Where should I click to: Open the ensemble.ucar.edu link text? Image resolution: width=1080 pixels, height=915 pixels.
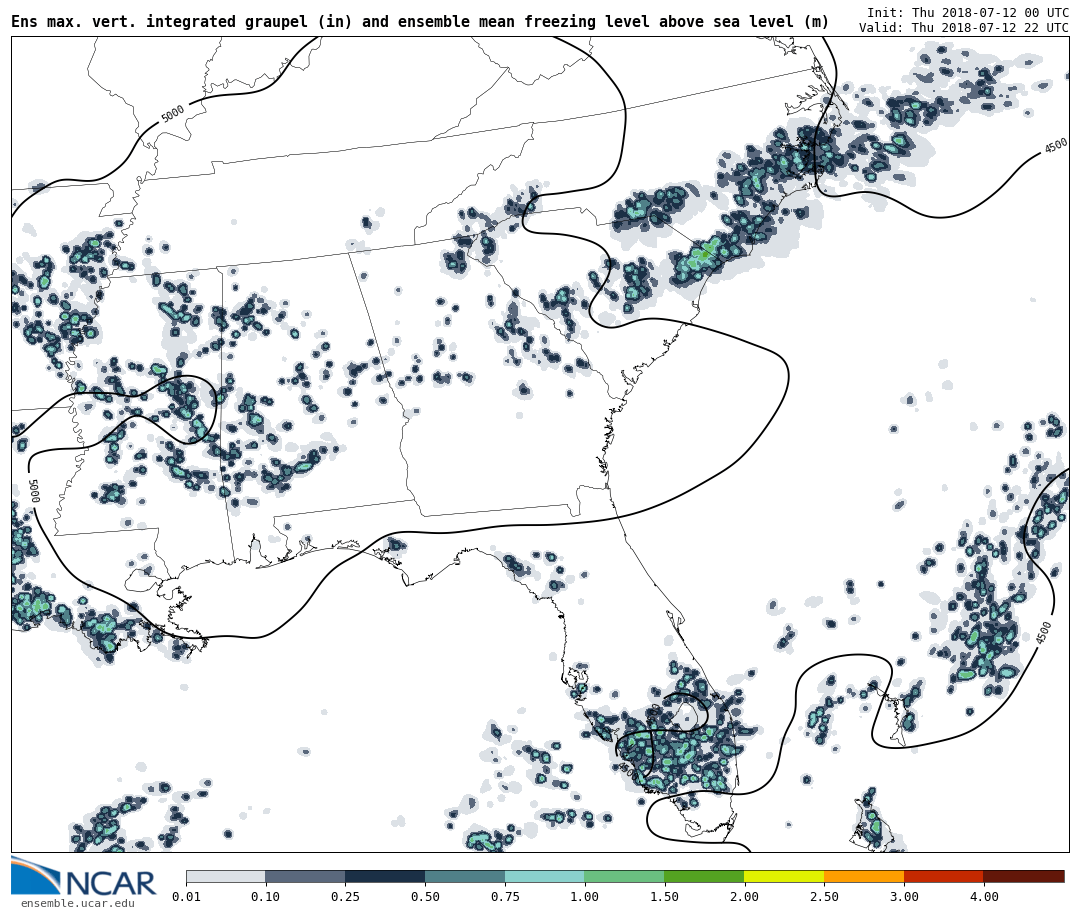click(x=77, y=904)
